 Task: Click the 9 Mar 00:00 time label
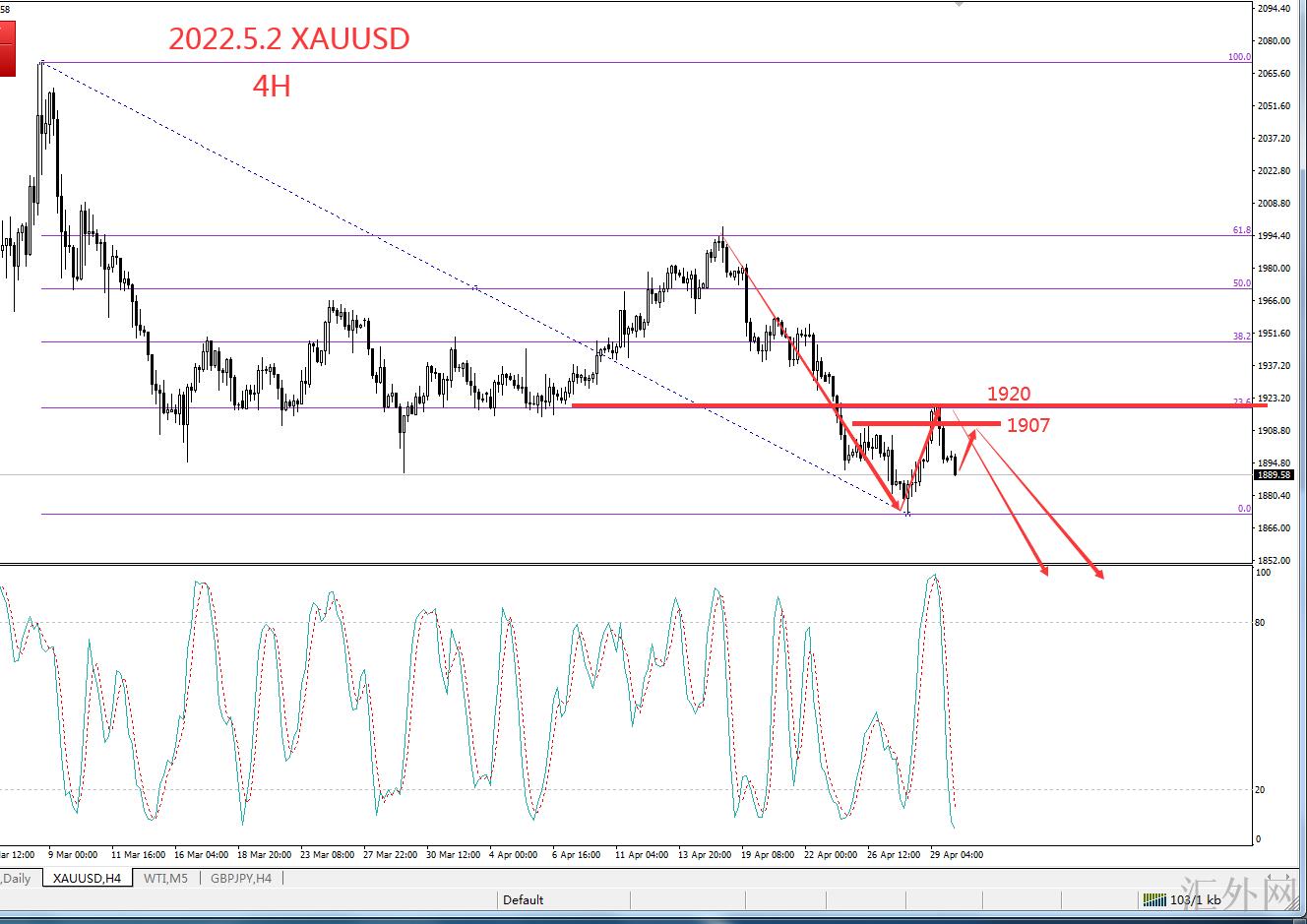click(x=71, y=855)
